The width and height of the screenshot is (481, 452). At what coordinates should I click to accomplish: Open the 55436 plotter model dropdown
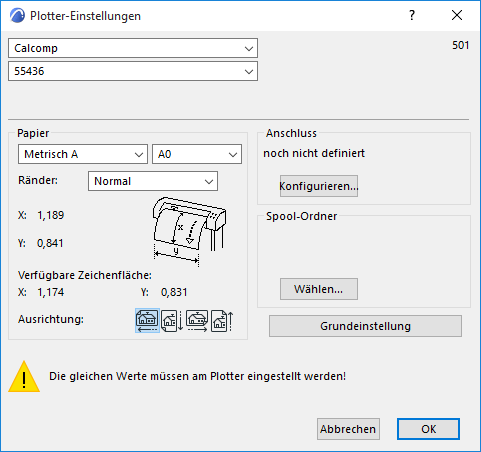click(133, 71)
